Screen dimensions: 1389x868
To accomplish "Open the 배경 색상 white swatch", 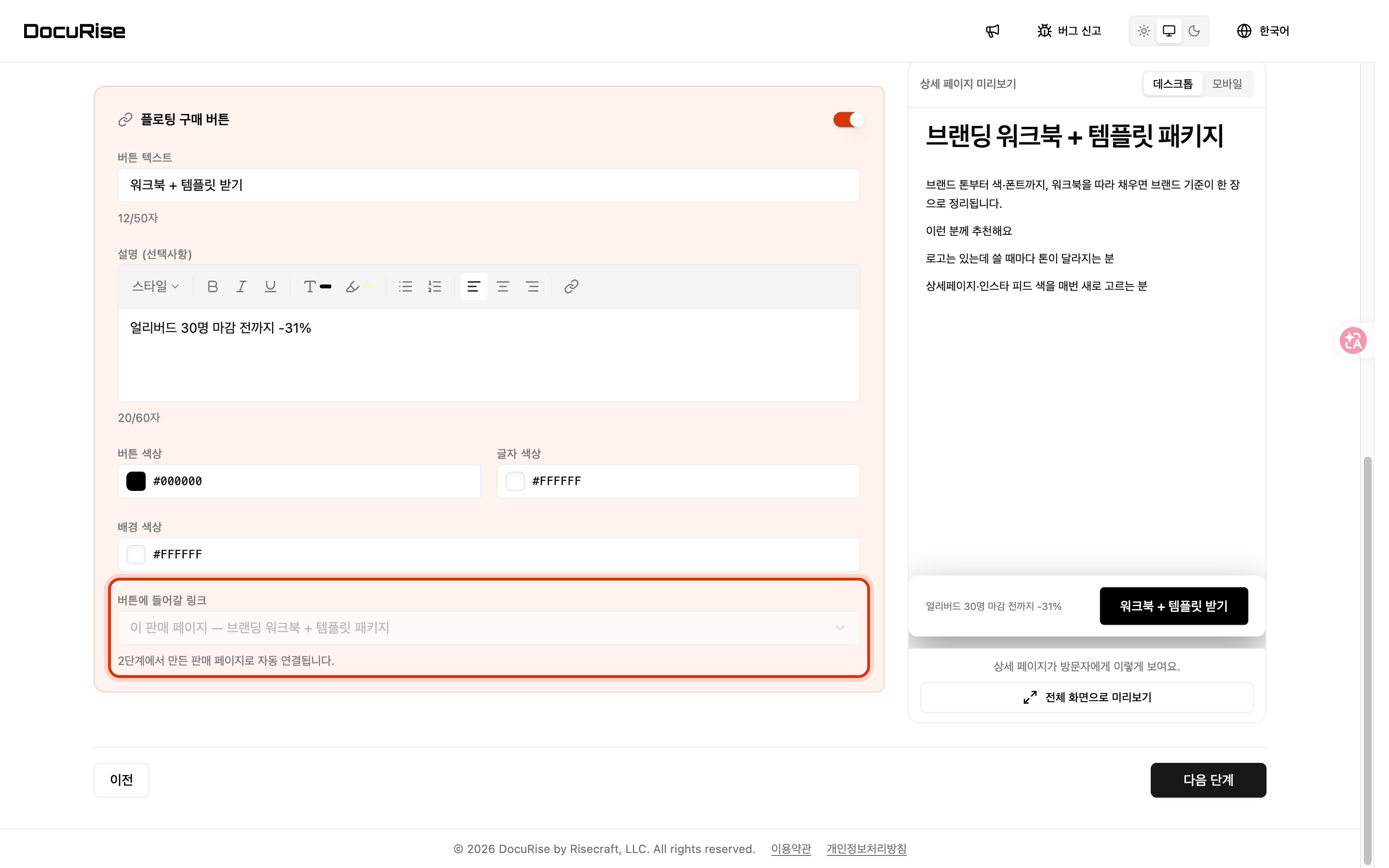I will point(136,555).
